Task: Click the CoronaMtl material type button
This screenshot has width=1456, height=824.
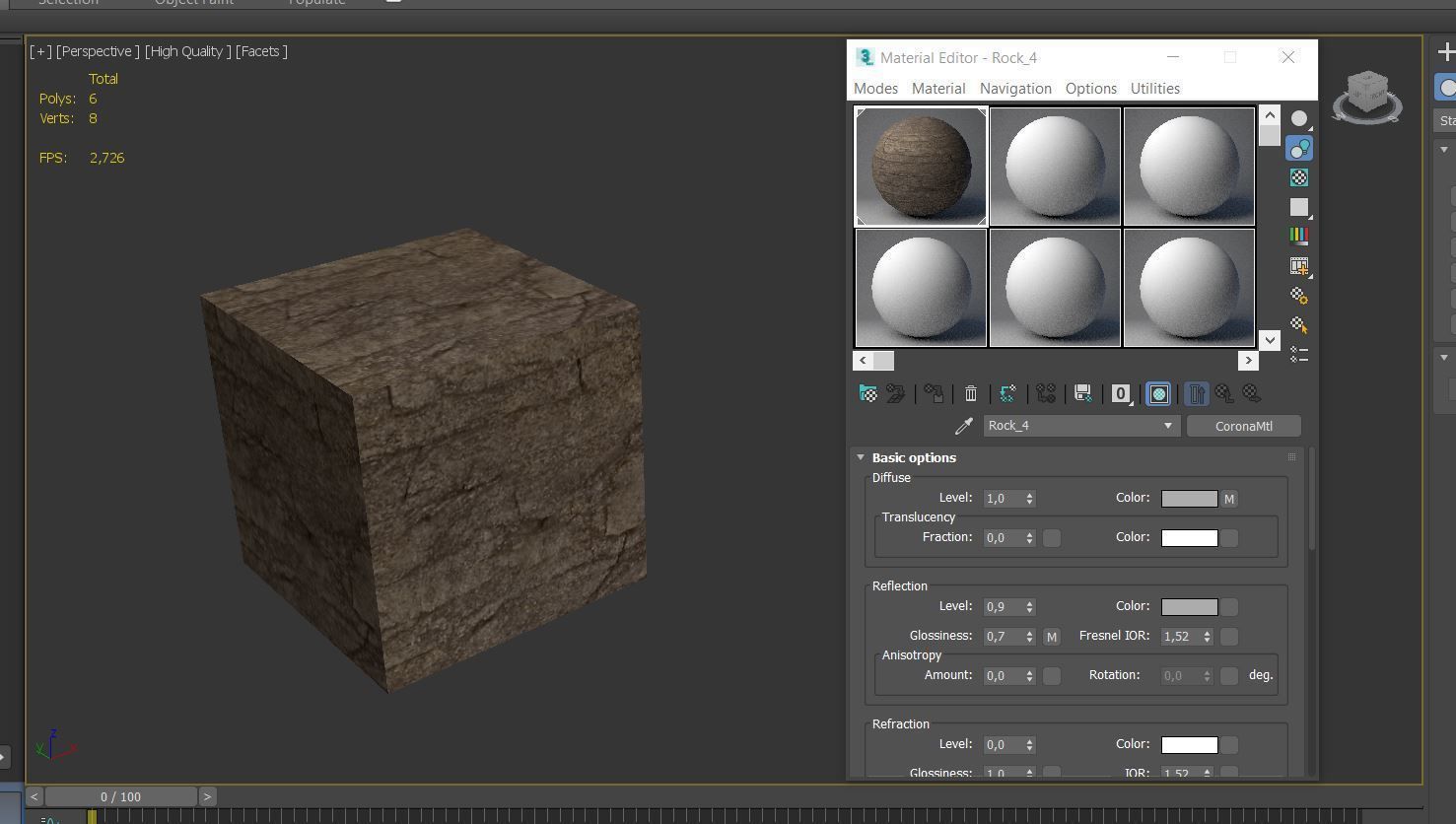Action: [1243, 426]
